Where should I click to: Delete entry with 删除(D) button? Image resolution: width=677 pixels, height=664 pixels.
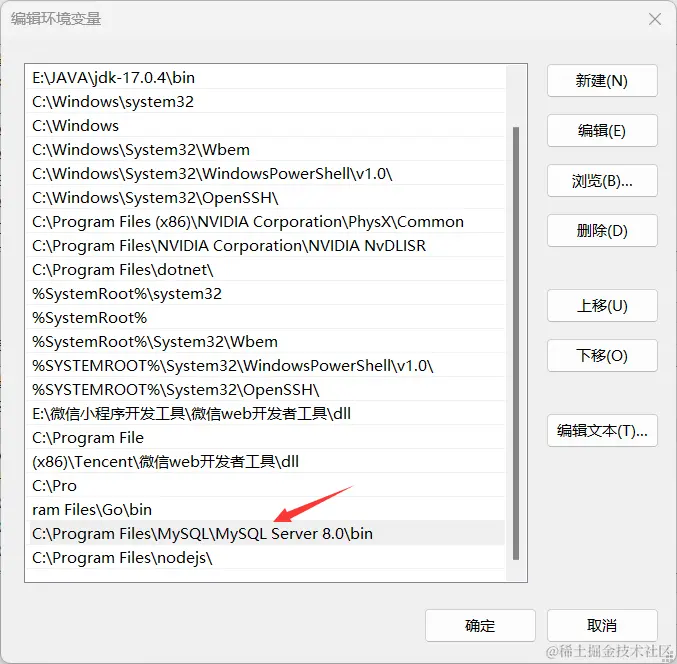click(x=602, y=231)
